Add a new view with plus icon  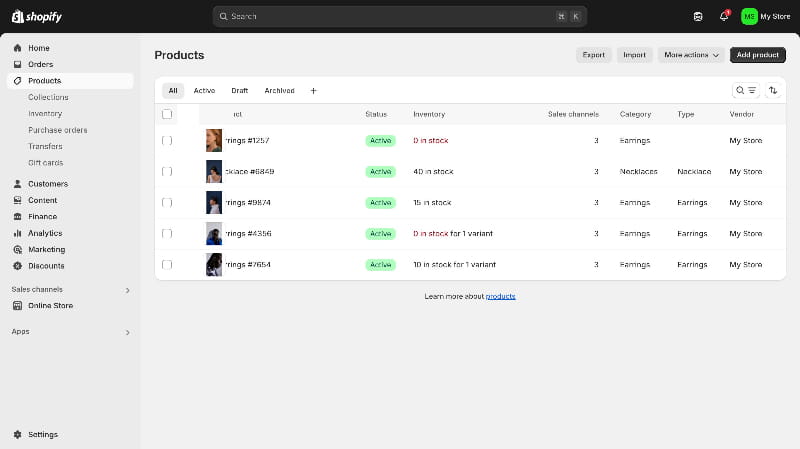coord(313,90)
